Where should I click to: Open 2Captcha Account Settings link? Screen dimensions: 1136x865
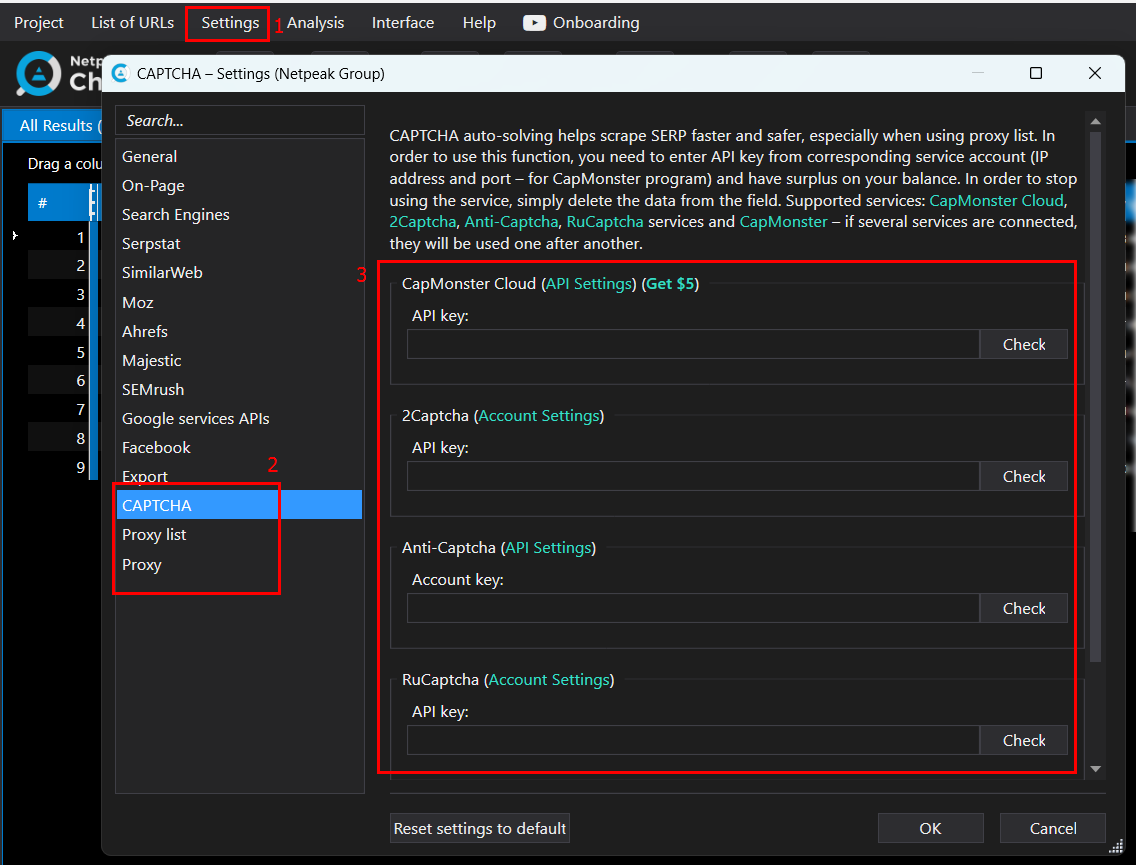539,415
